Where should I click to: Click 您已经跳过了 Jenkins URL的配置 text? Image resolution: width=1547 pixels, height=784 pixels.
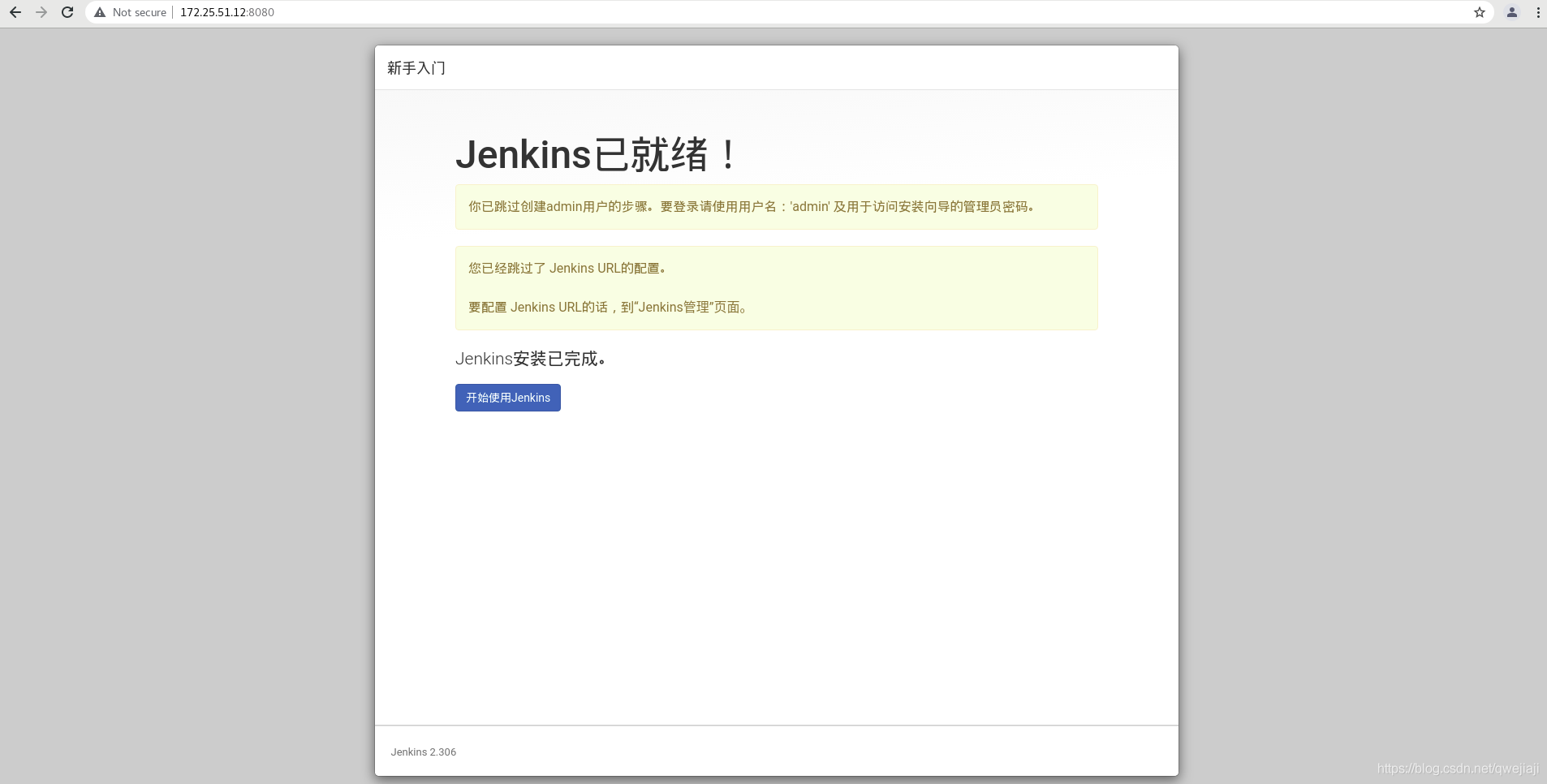coord(567,269)
